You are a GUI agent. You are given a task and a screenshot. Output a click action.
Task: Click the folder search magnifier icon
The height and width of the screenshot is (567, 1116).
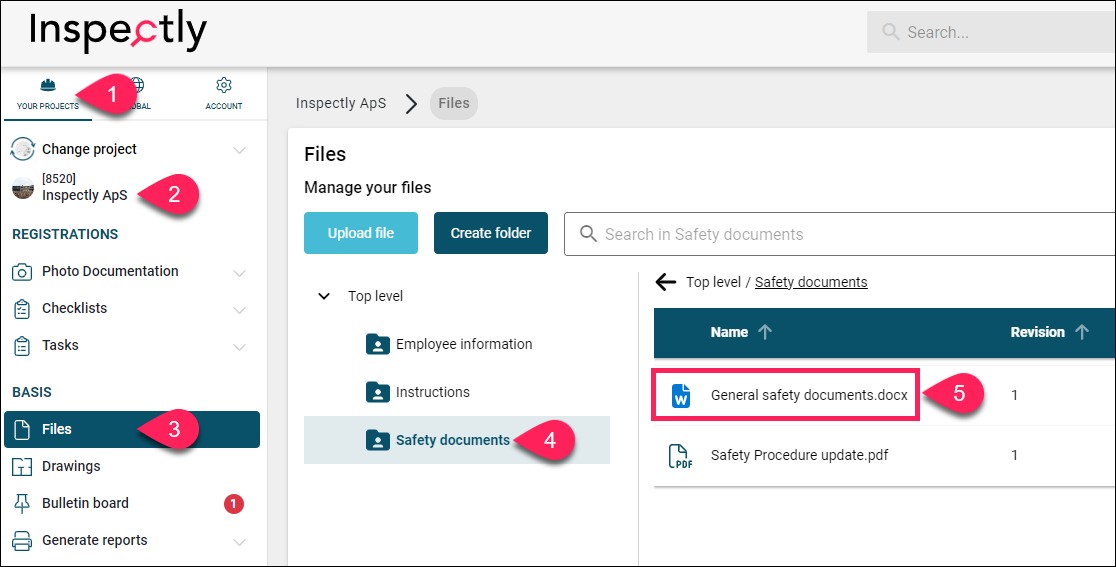[588, 233]
